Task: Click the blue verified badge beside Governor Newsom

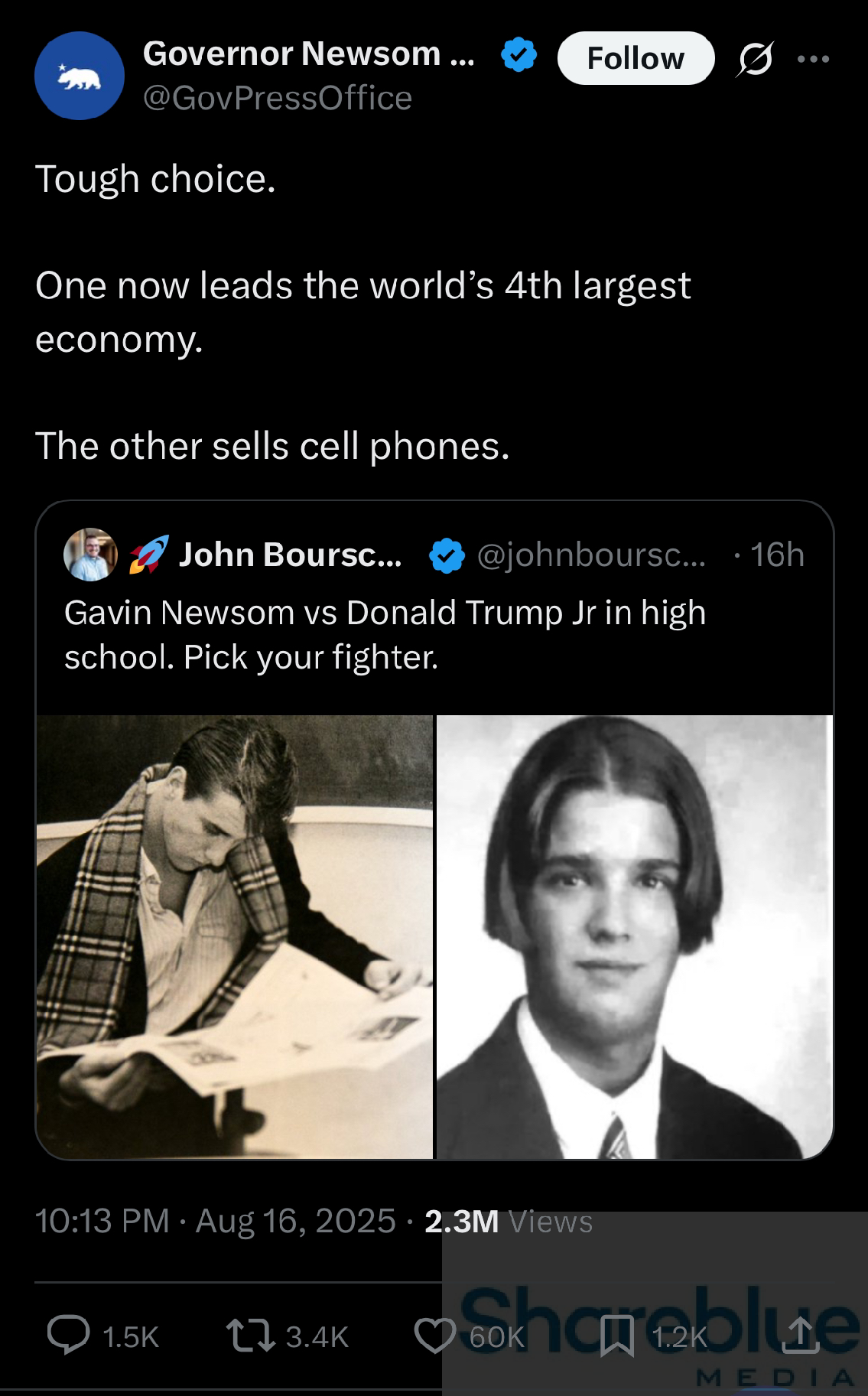Action: coord(519,55)
